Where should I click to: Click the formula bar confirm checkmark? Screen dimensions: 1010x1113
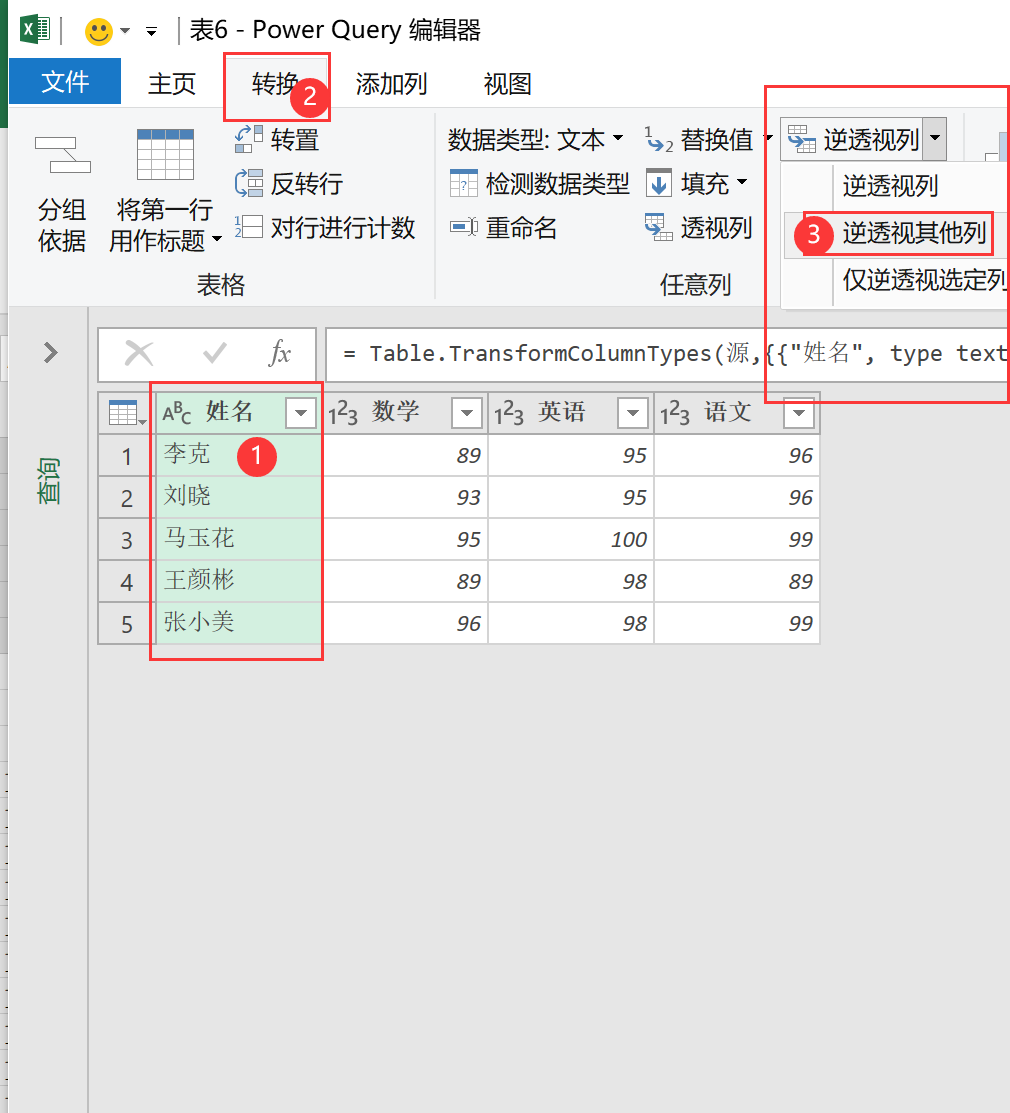[214, 353]
